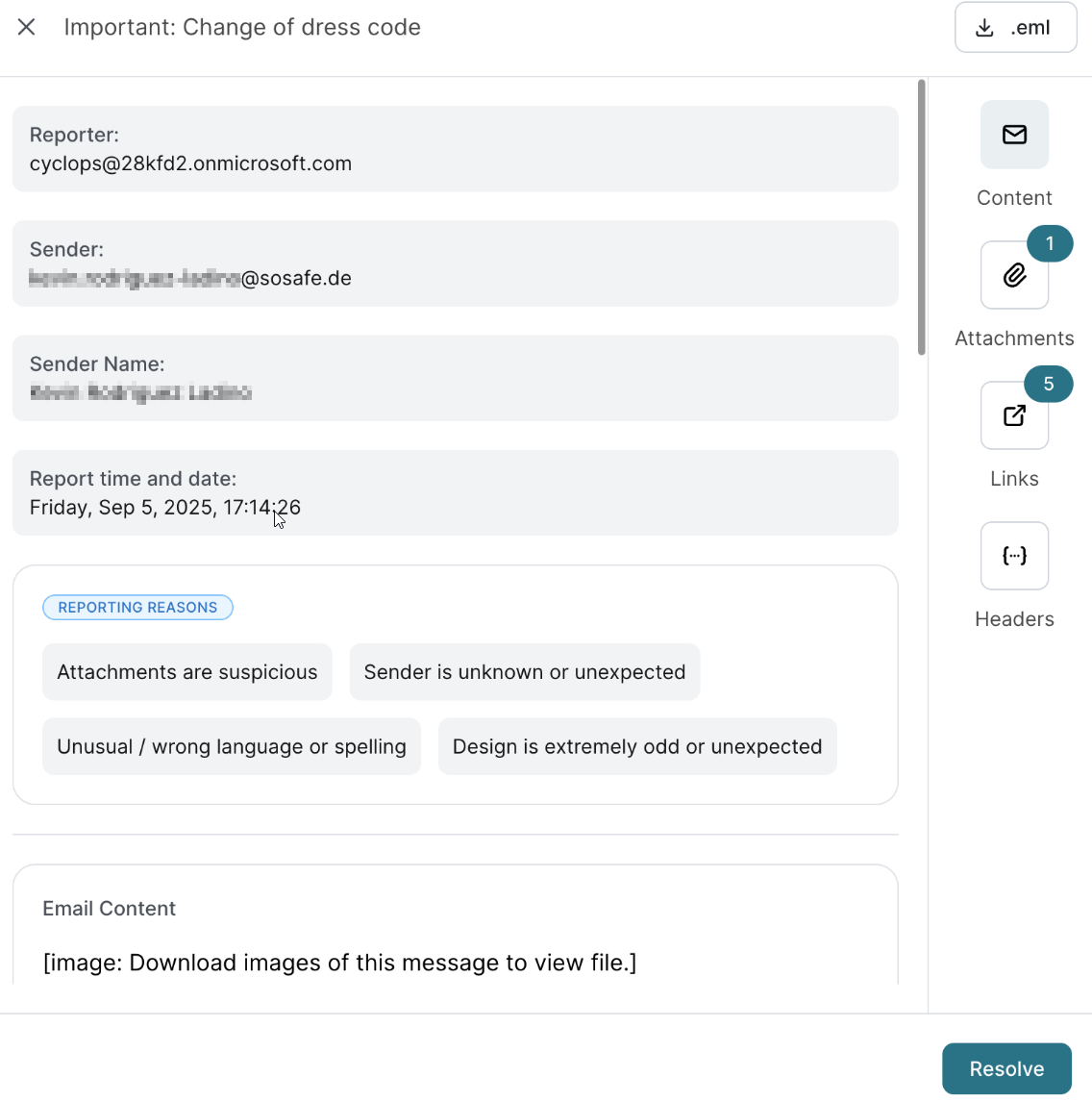This screenshot has height=1102, width=1092.
Task: Download the email as .eml file
Action: click(1015, 28)
